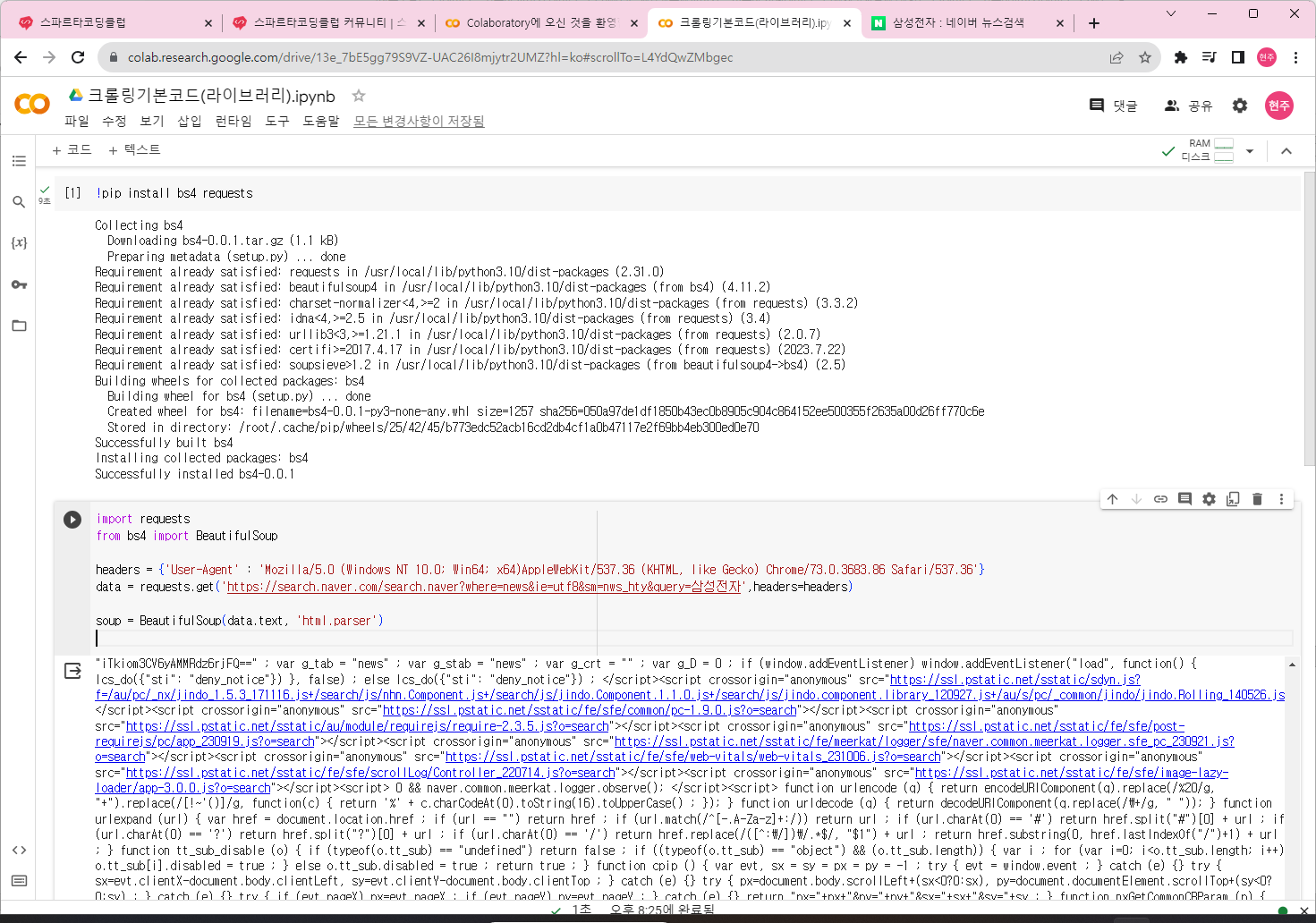
Task: Open the find and replace sidebar icon
Action: [x=19, y=202]
